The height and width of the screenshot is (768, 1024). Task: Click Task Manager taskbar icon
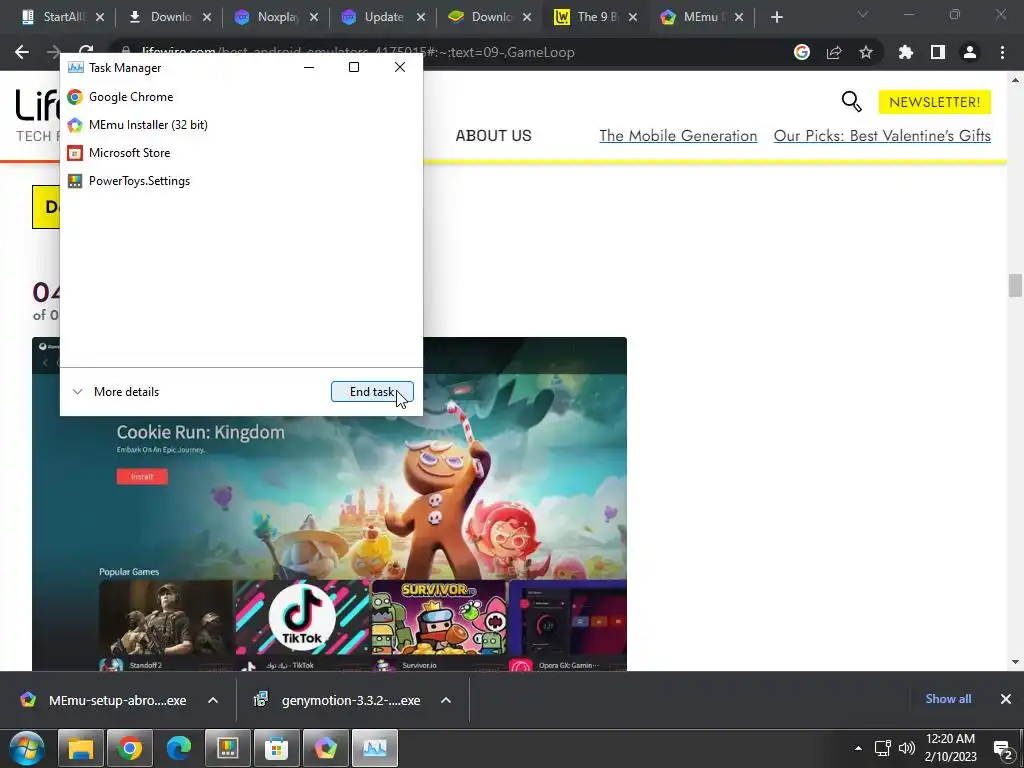click(375, 748)
